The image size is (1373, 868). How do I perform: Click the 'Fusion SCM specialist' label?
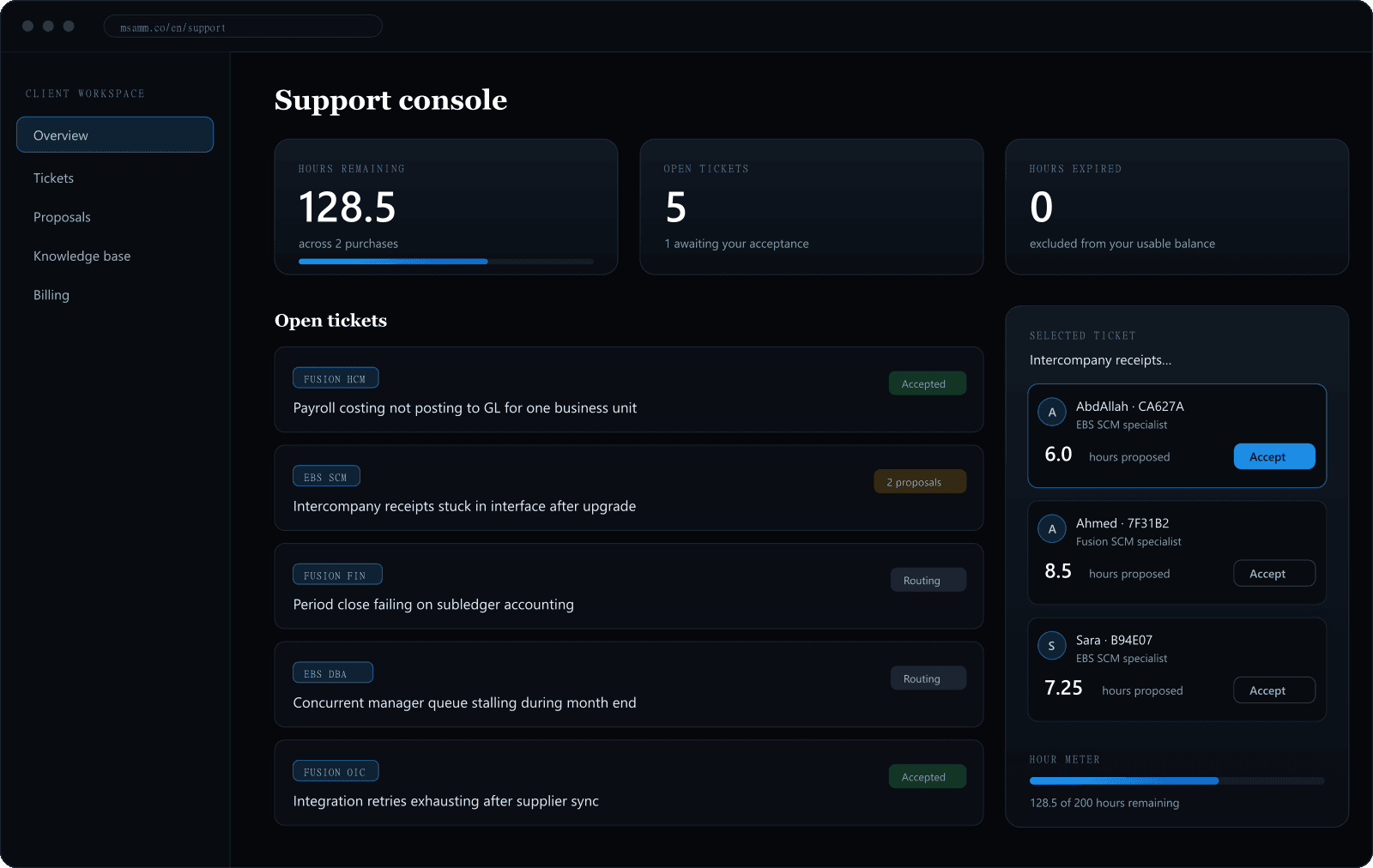[x=1128, y=541]
